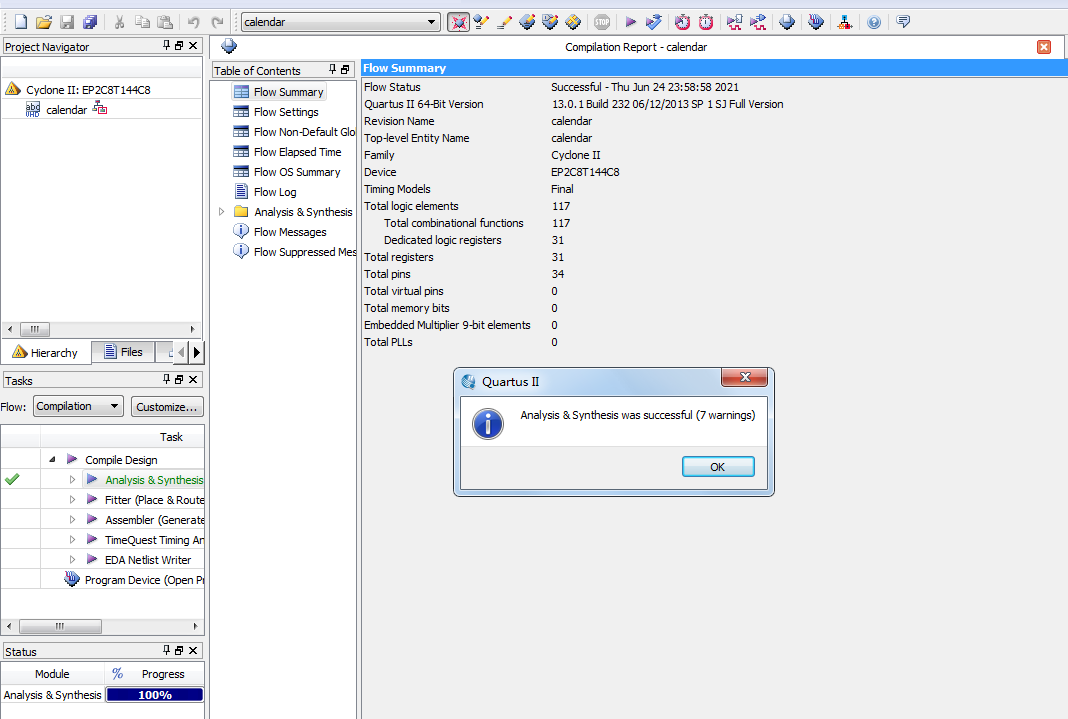Open Flow Messages in Table of Contents
Image resolution: width=1068 pixels, height=719 pixels.
point(290,232)
